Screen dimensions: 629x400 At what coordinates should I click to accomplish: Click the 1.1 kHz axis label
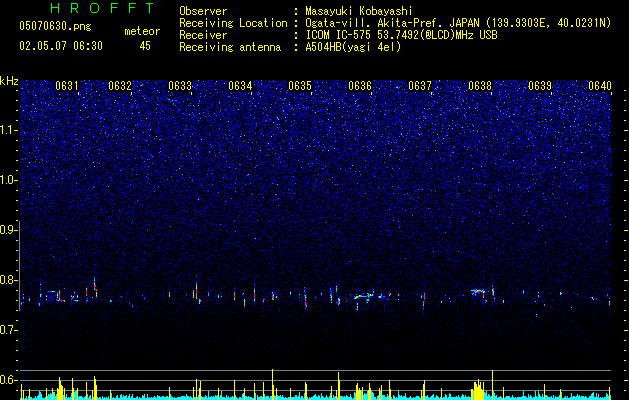[x=9, y=130]
